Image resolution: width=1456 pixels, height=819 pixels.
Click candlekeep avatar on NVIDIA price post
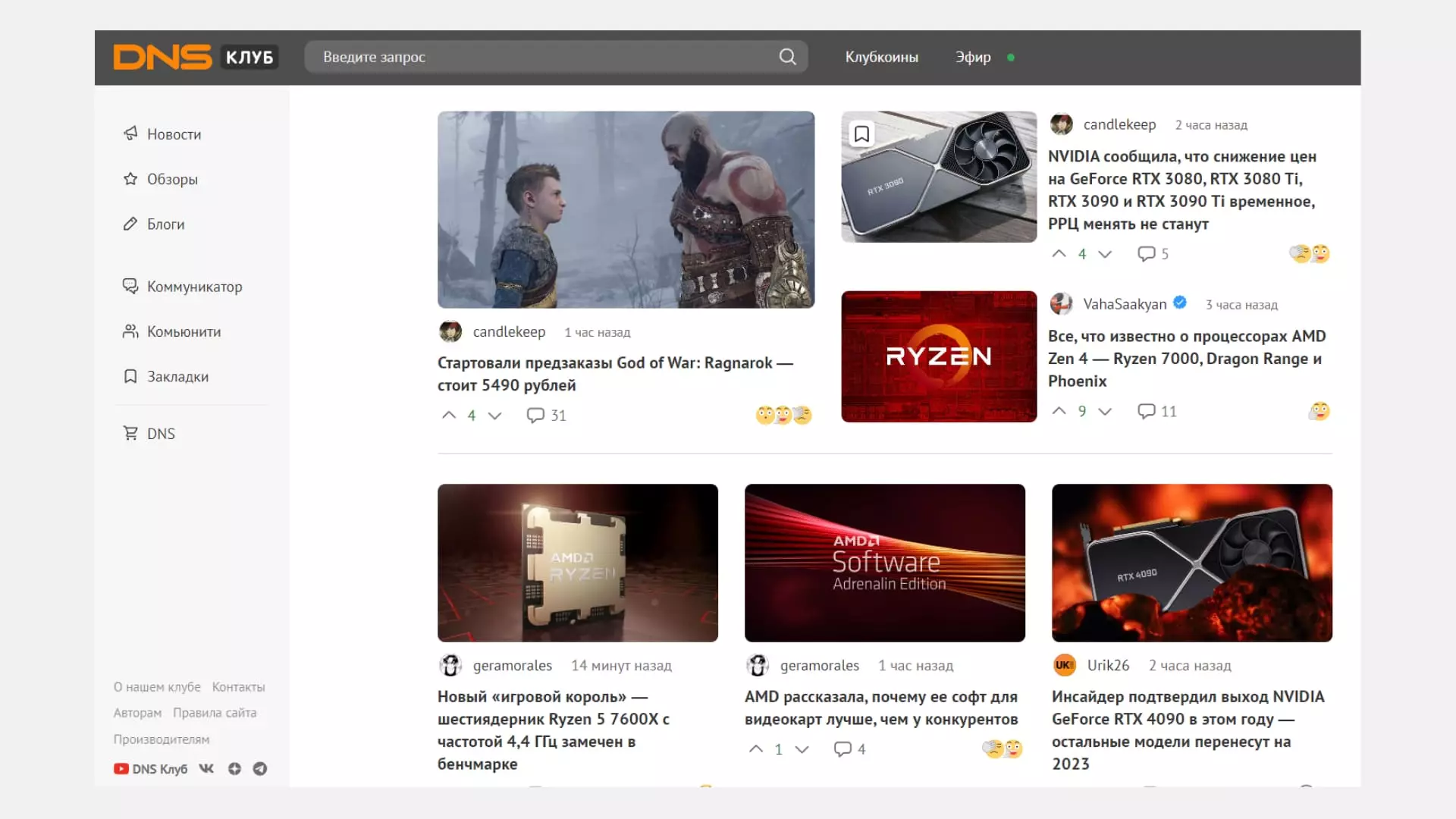1062,124
